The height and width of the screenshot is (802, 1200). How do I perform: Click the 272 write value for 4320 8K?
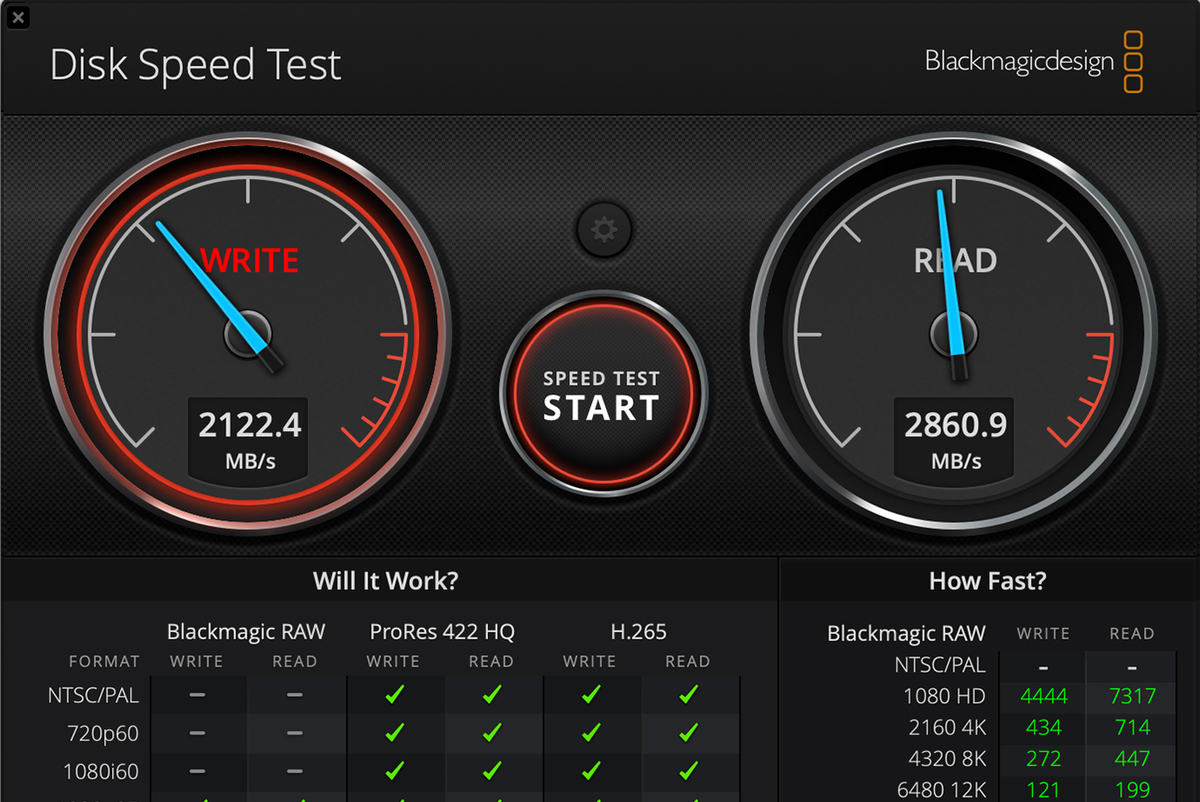point(1044,758)
